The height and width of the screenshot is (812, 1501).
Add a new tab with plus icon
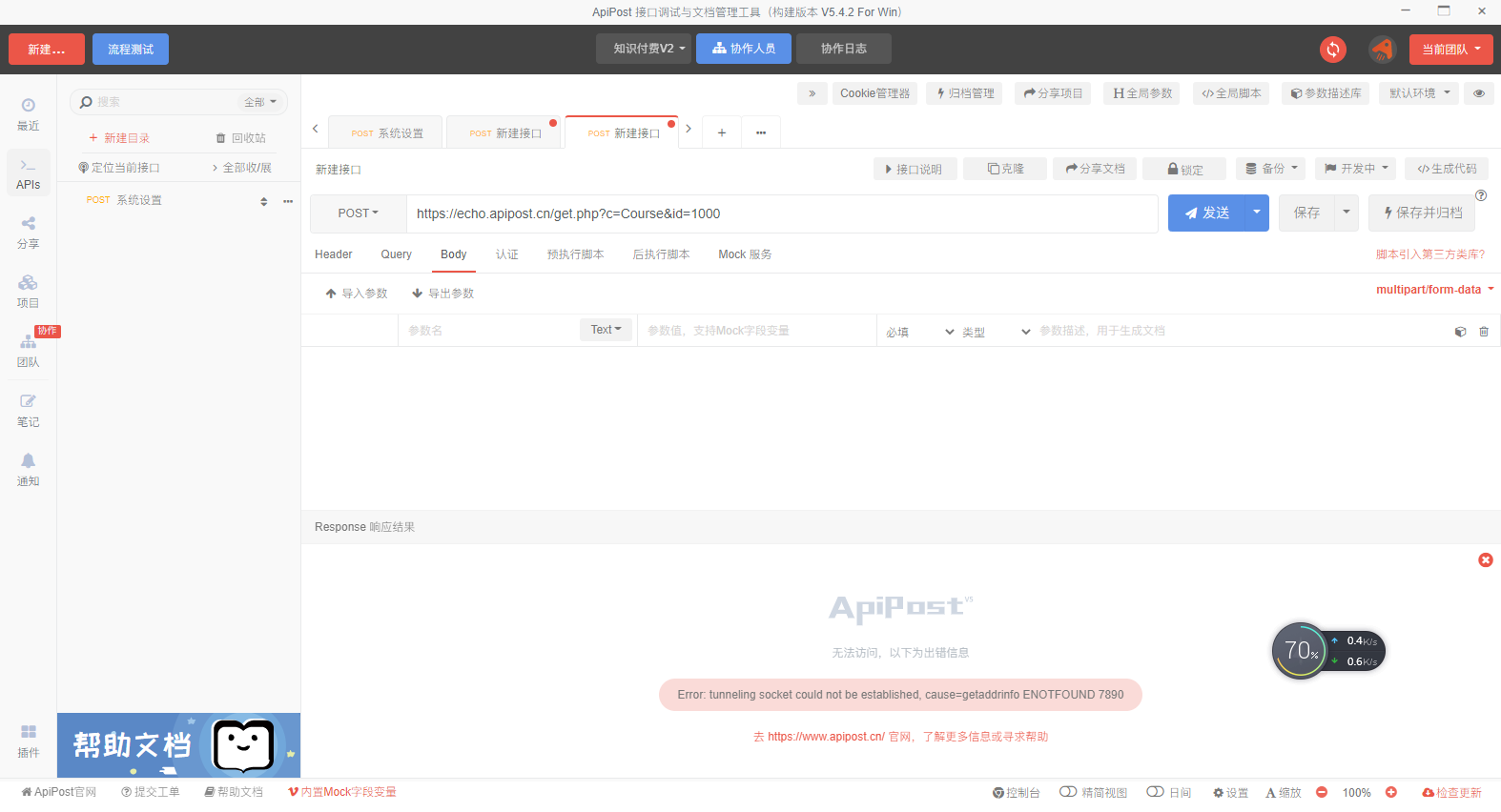click(722, 132)
